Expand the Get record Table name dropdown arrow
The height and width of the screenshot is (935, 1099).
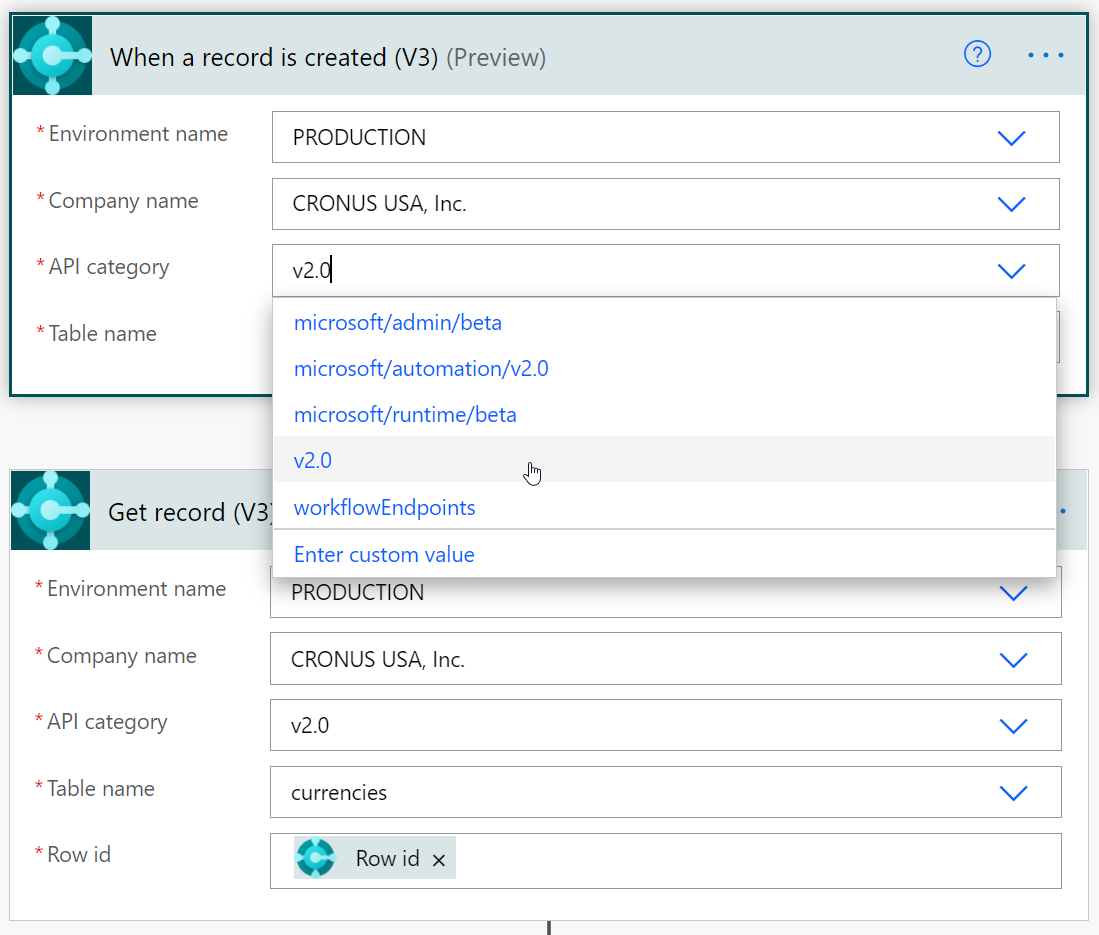pos(1013,793)
